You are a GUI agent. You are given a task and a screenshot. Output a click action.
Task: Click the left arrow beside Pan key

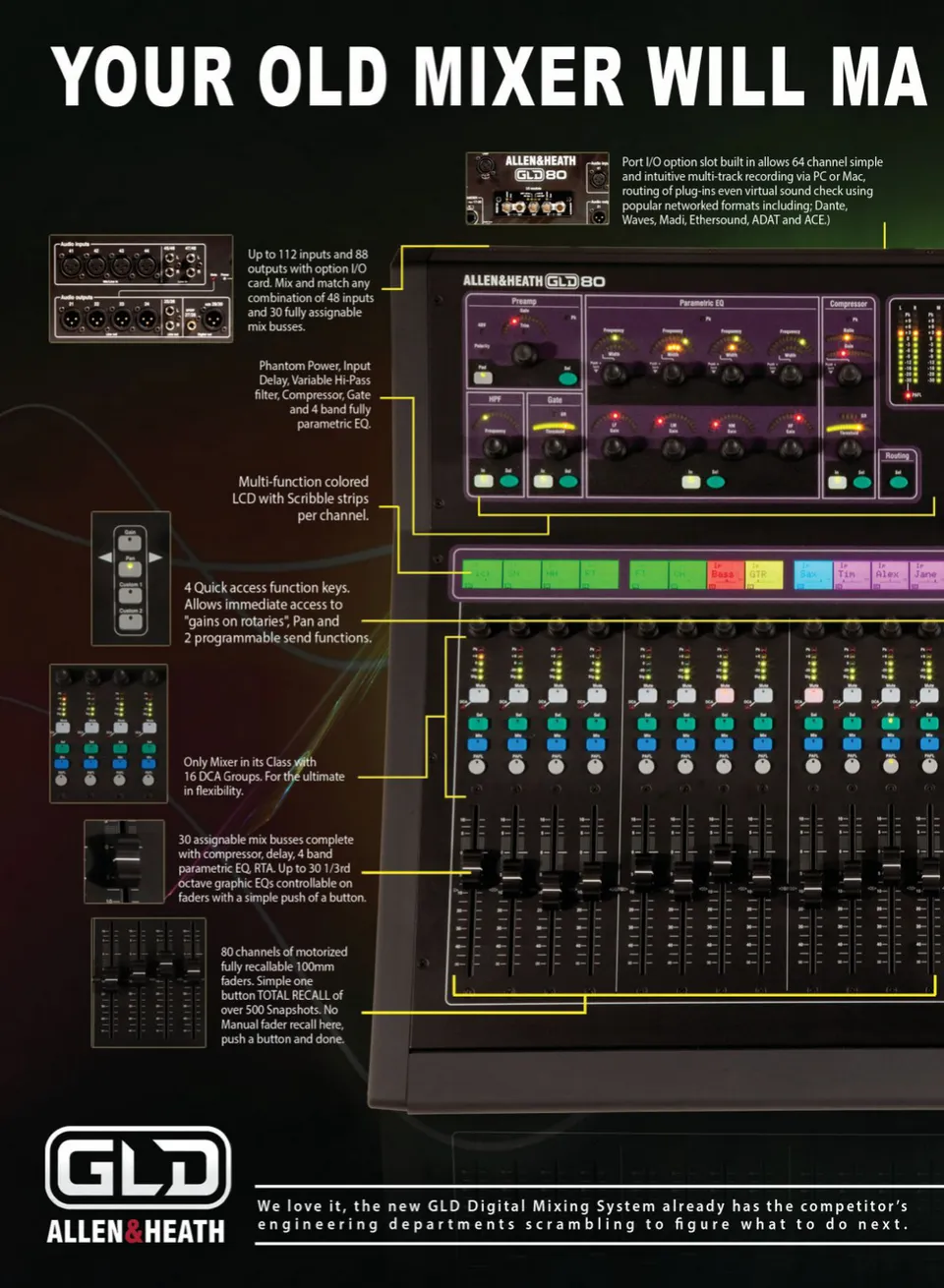(104, 557)
